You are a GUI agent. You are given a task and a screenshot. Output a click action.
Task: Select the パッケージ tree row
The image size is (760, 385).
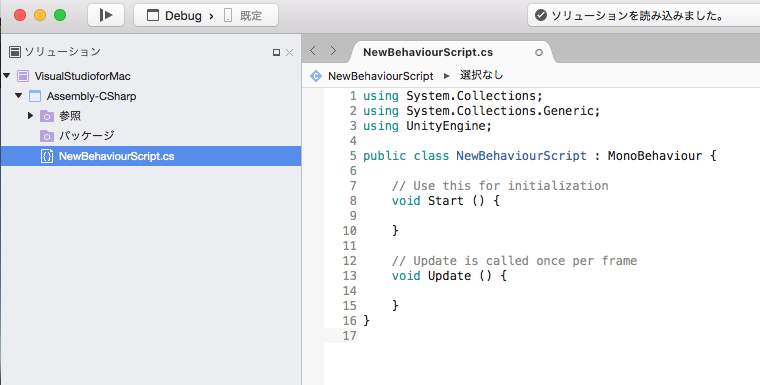(x=151, y=136)
